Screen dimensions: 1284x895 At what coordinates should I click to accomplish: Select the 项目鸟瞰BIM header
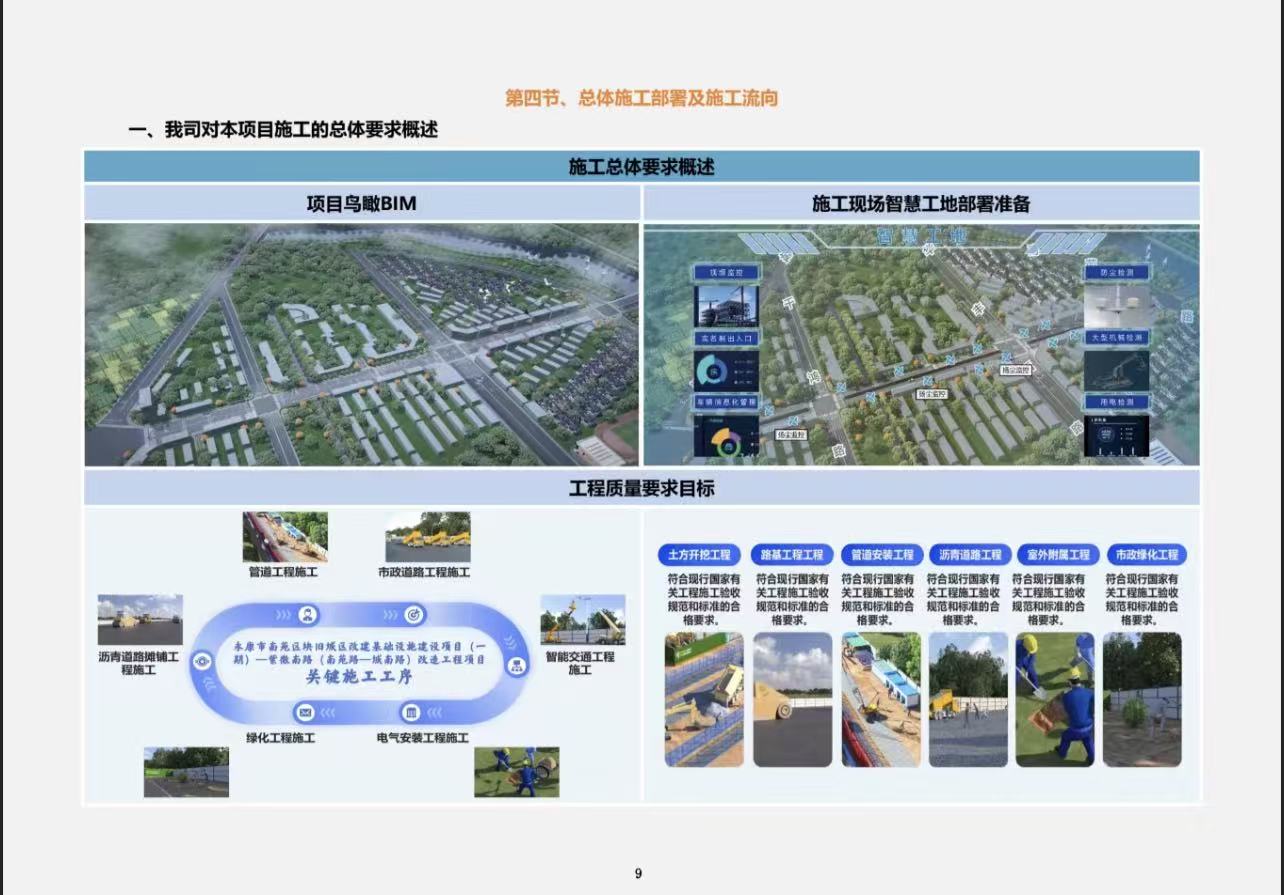click(x=361, y=204)
